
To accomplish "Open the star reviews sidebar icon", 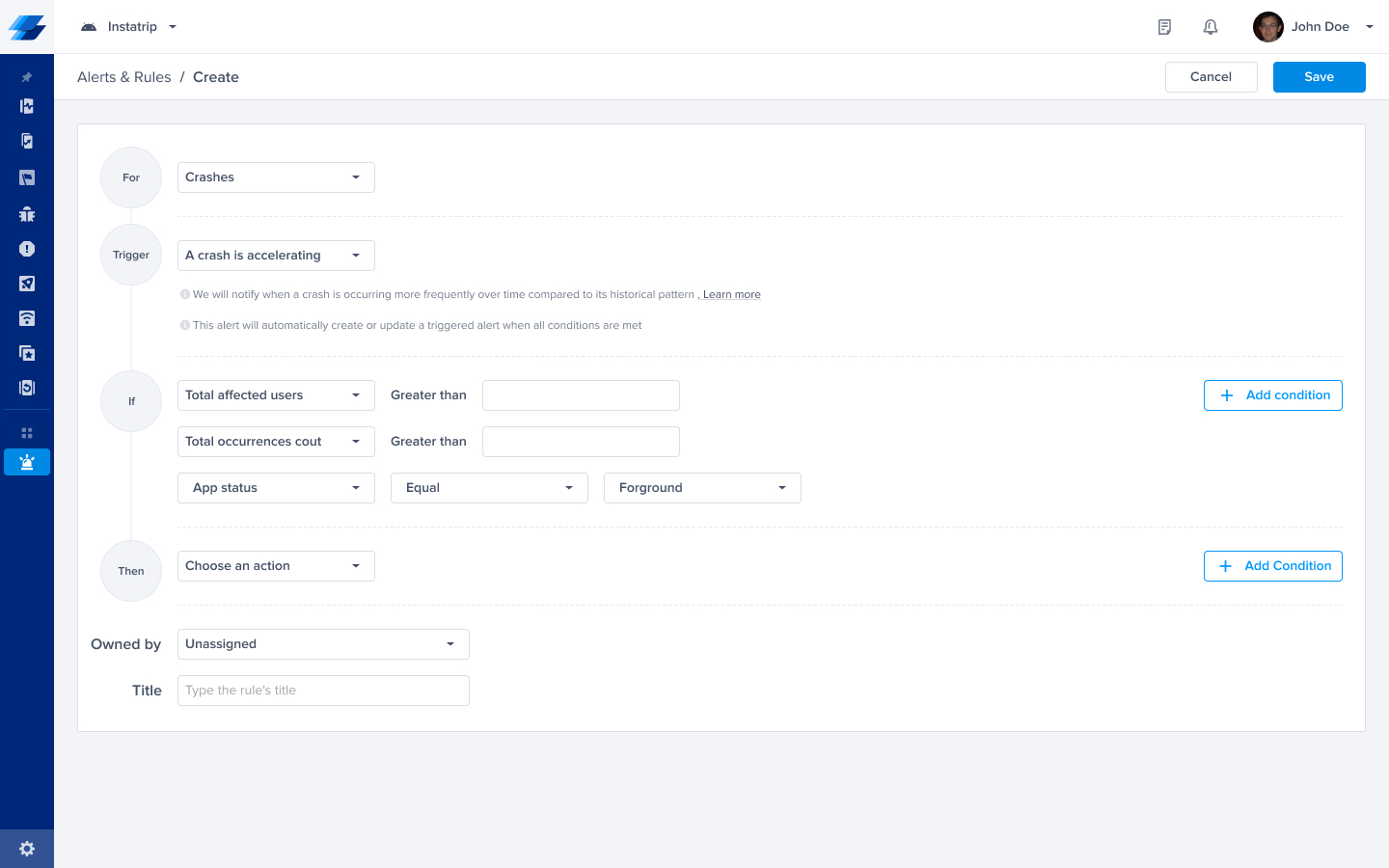I will (27, 353).
